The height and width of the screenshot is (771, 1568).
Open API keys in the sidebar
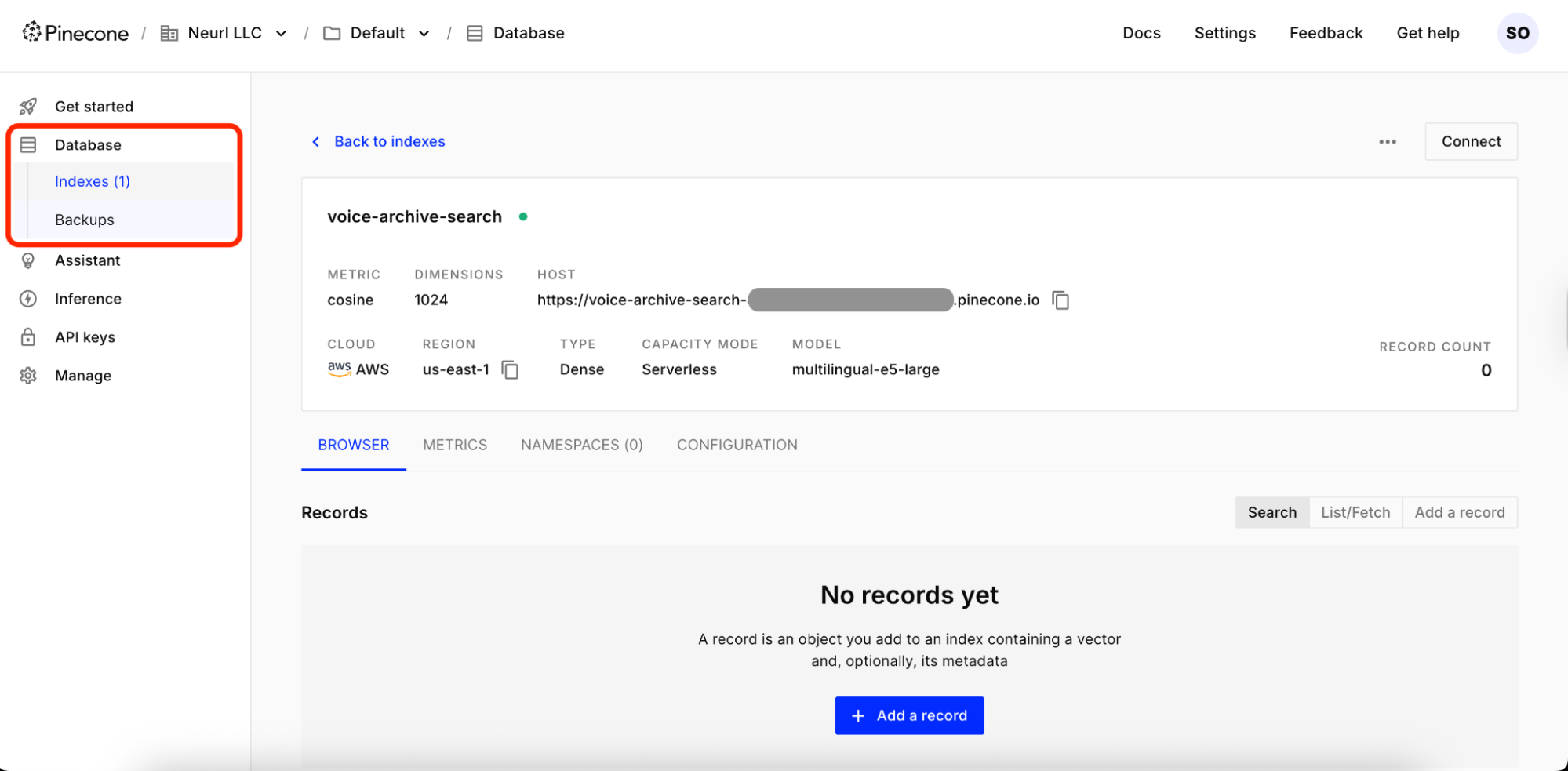[x=85, y=337]
